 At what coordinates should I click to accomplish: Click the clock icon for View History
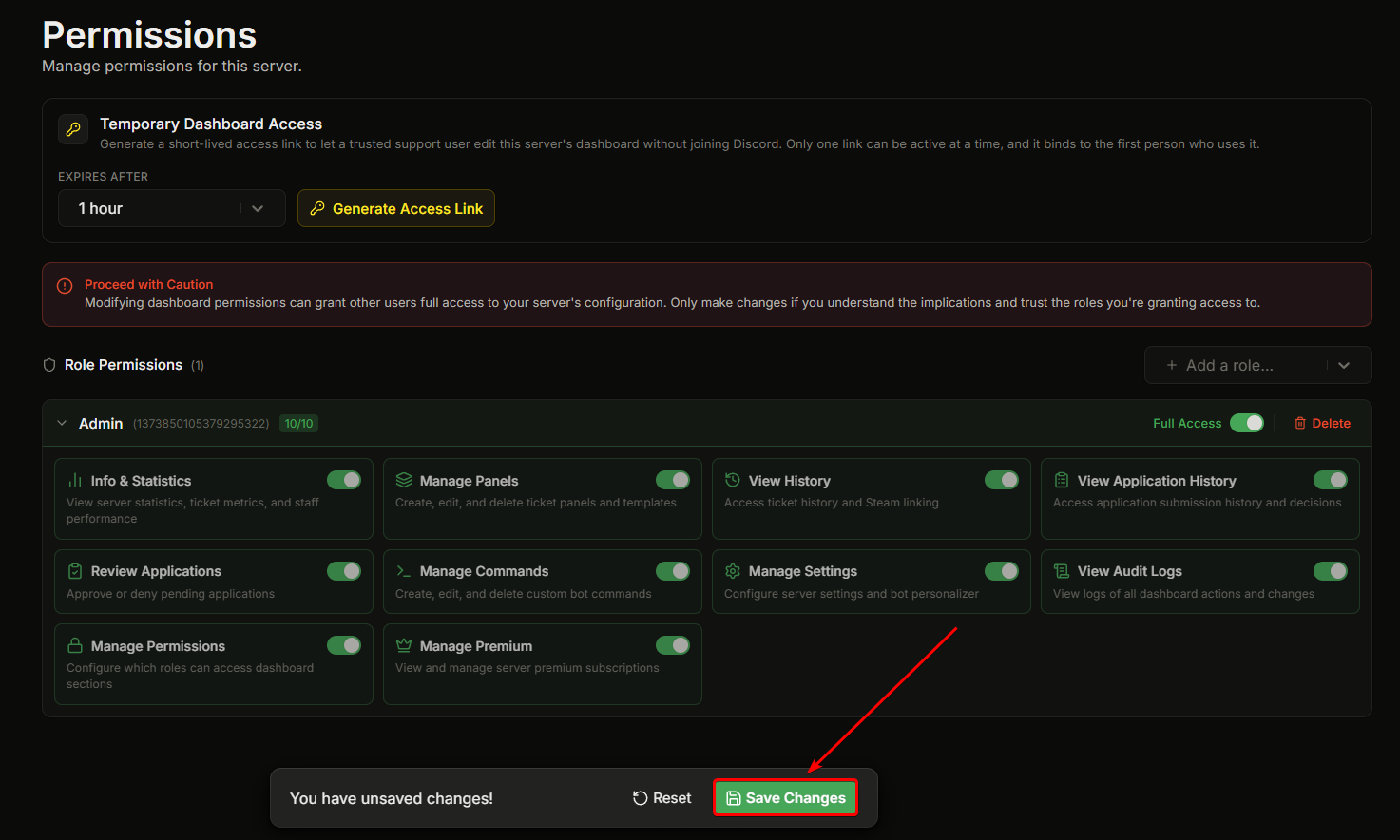tap(733, 480)
